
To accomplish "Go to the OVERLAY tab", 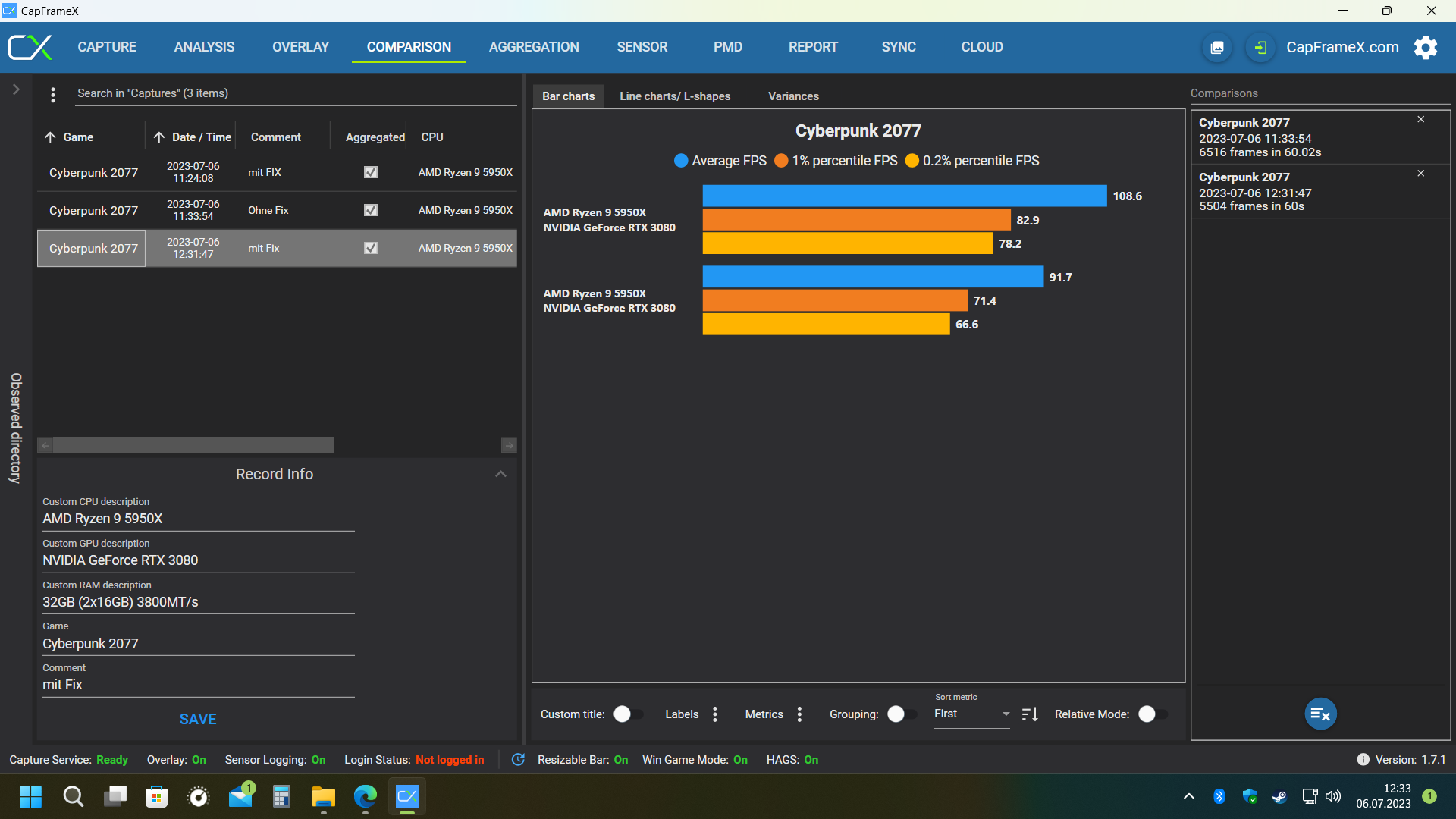I will 301,47.
